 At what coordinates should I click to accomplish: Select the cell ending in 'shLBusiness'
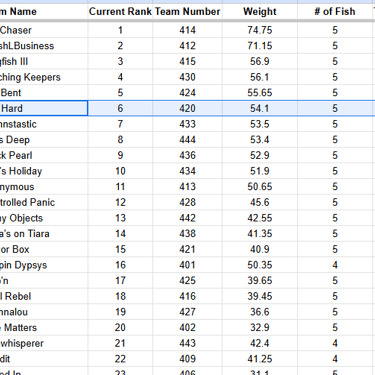pyautogui.click(x=44, y=46)
